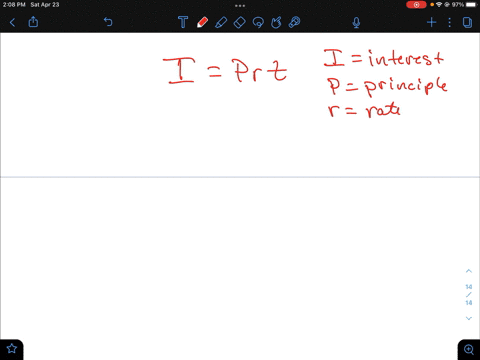The image size is (480, 360).
Task: Tap the multitasking three dots at top
Action: [x=240, y=6]
